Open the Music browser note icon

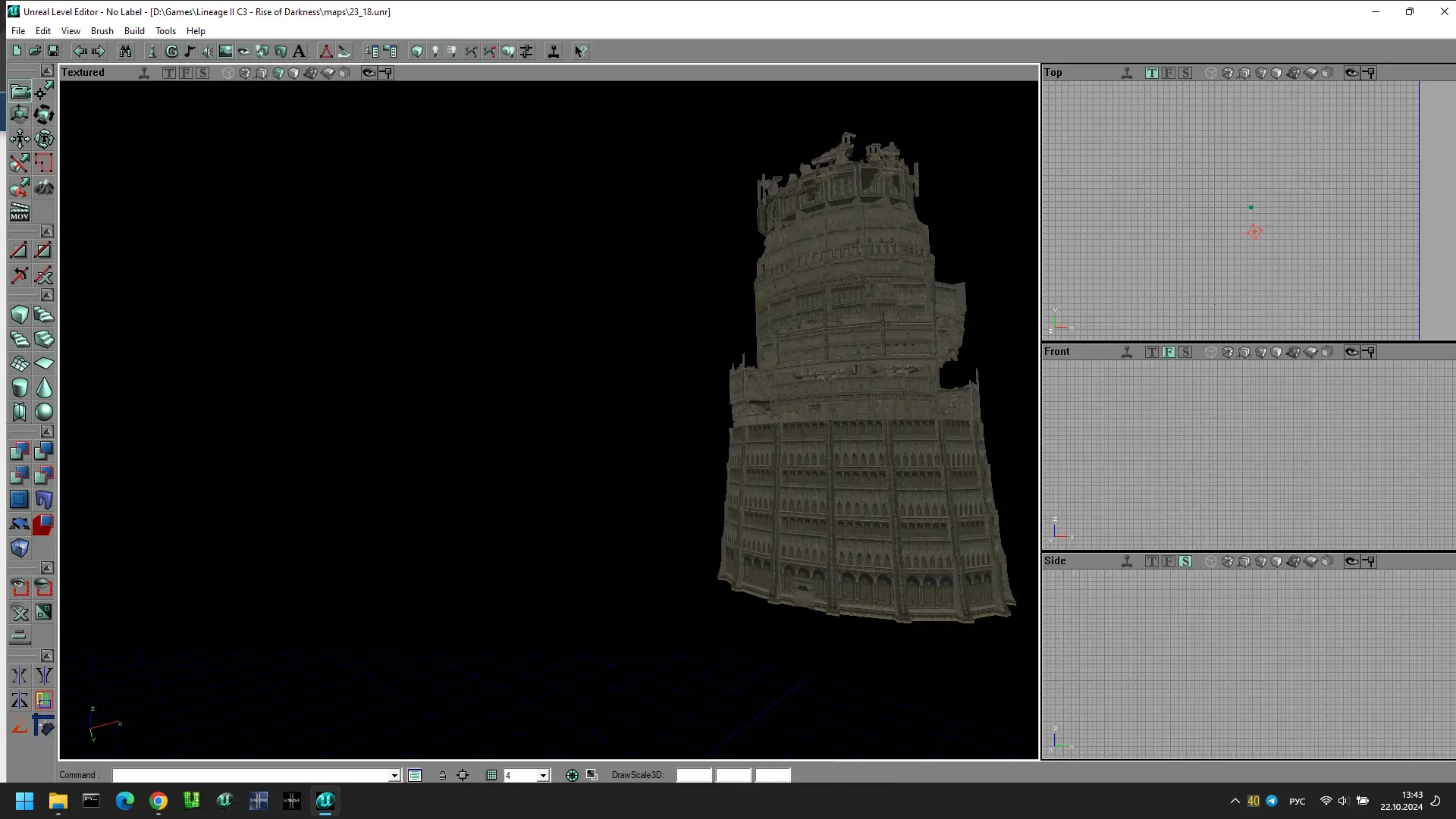pos(190,51)
